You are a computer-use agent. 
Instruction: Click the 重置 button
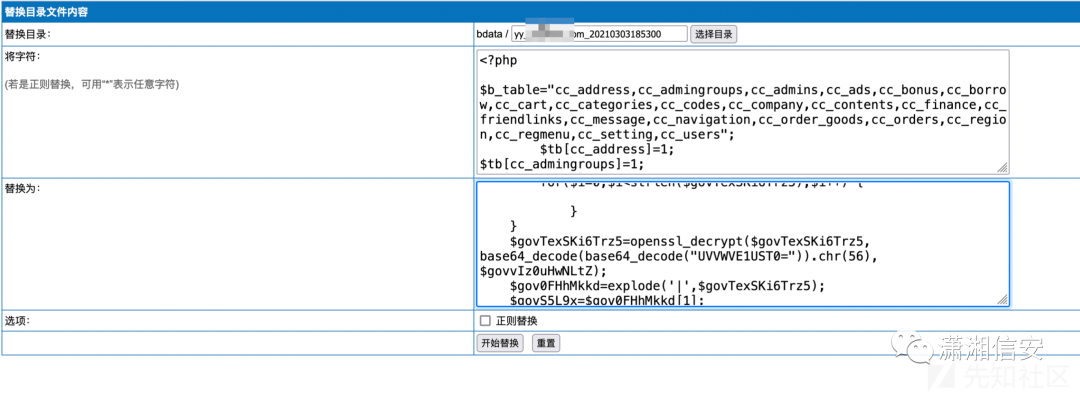pyautogui.click(x=546, y=343)
